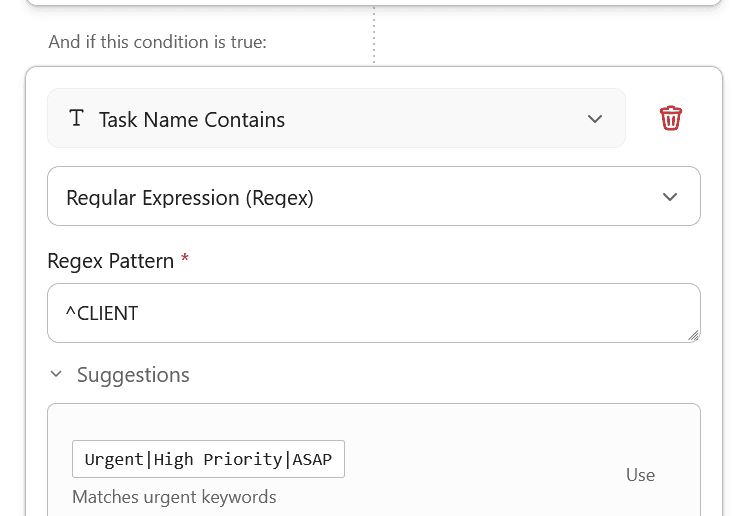Click chevron arrow on Task Name Contains
Screen dimensions: 732x516
pos(595,119)
